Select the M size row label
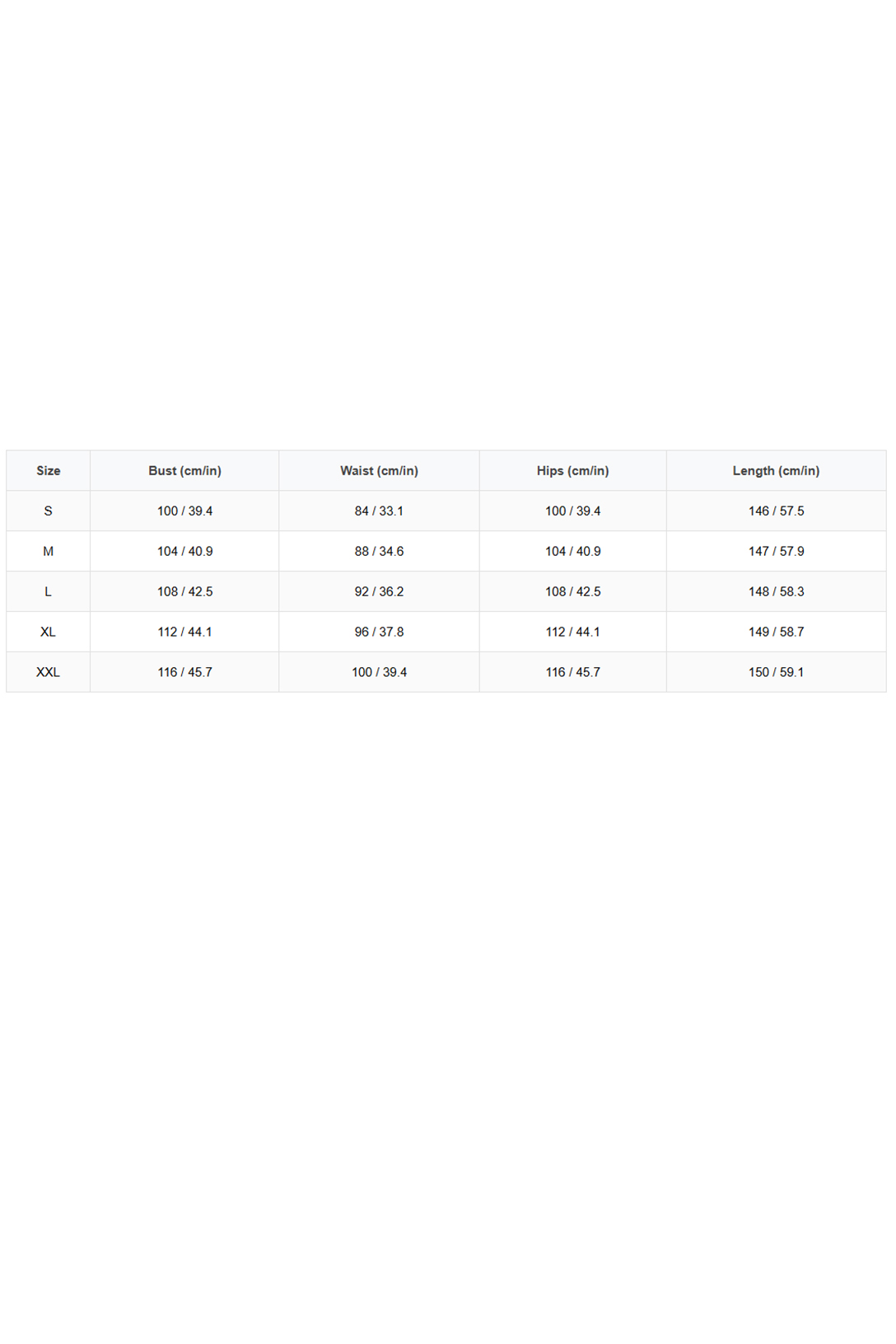This screenshot has height=1344, width=896. tap(48, 552)
